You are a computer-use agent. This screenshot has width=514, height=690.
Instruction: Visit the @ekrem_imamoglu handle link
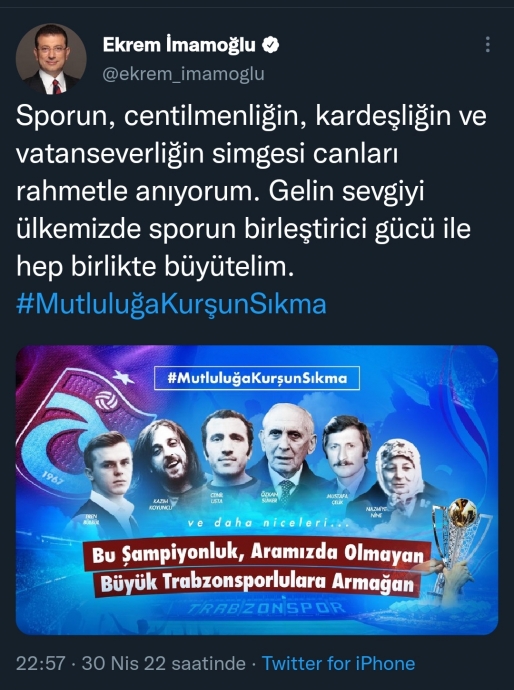pyautogui.click(x=184, y=74)
